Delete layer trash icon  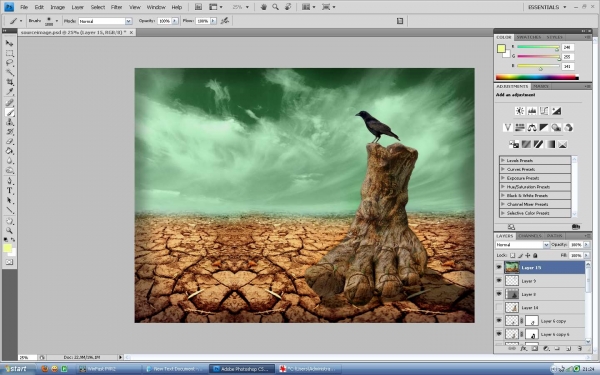point(579,349)
